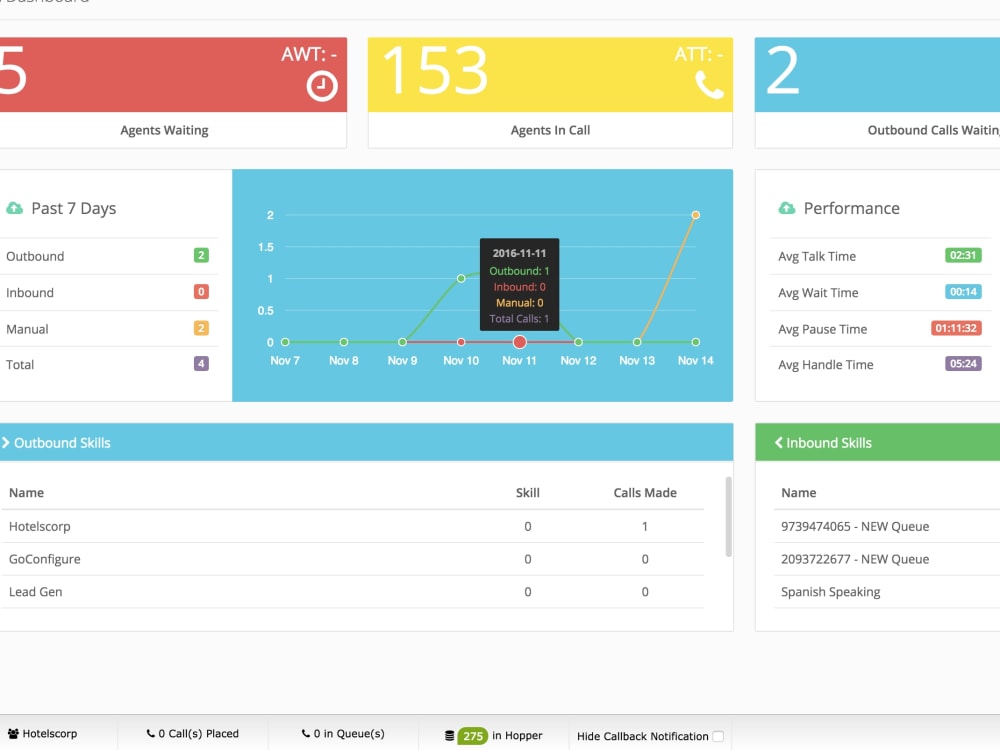Click the Name header in Outbound Skills

(x=26, y=492)
